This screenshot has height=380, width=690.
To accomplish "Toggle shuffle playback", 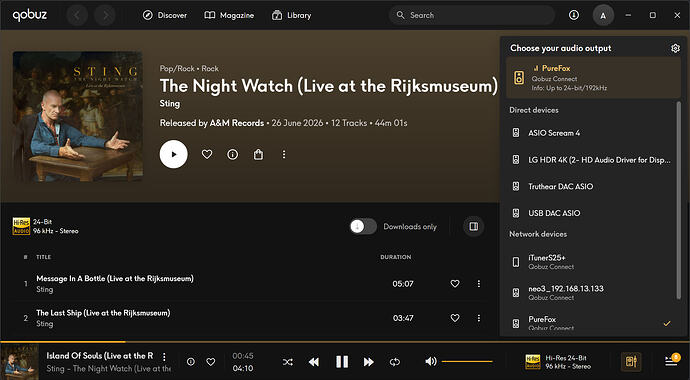I will [x=287, y=362].
